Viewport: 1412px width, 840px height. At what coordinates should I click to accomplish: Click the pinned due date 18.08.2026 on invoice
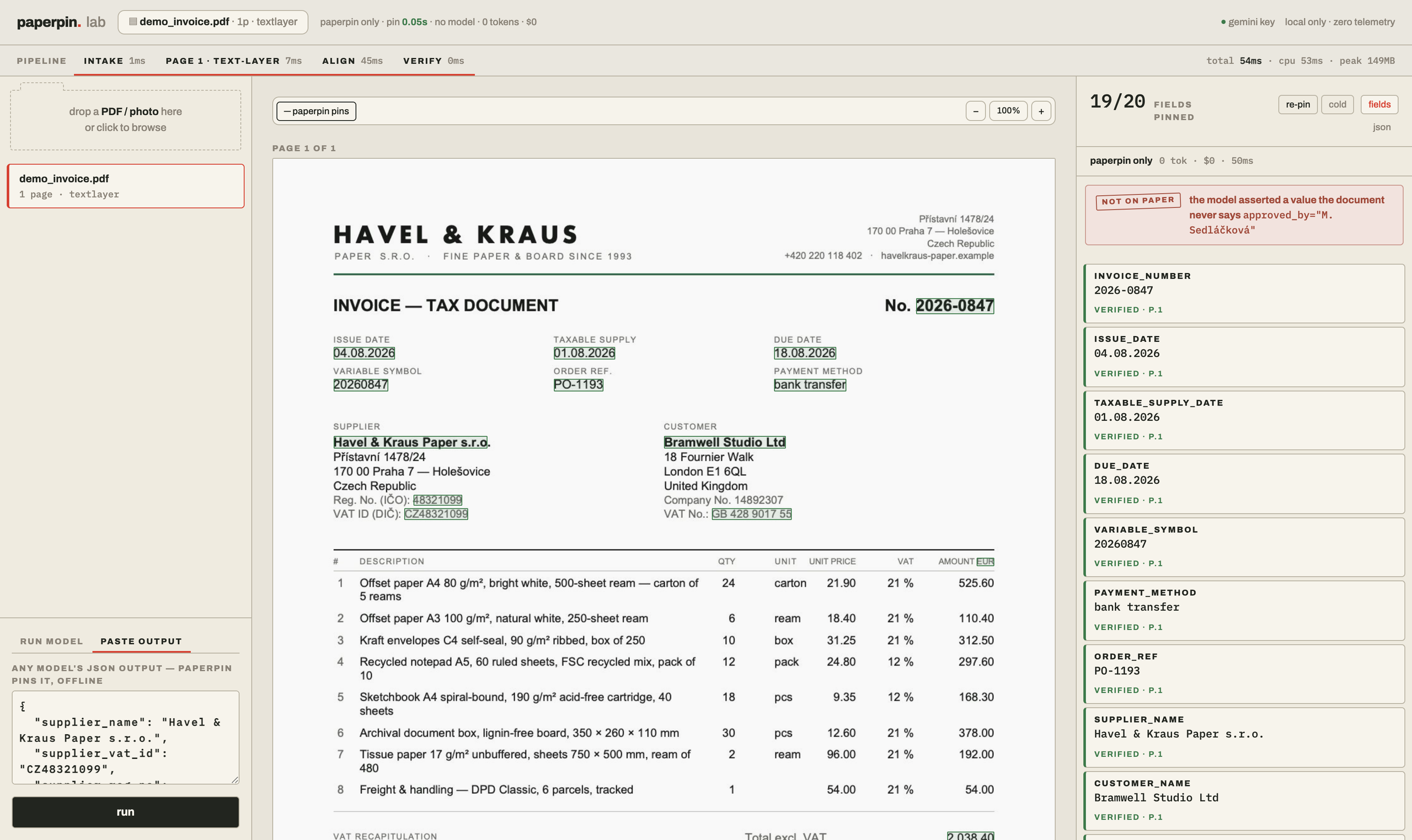(804, 353)
